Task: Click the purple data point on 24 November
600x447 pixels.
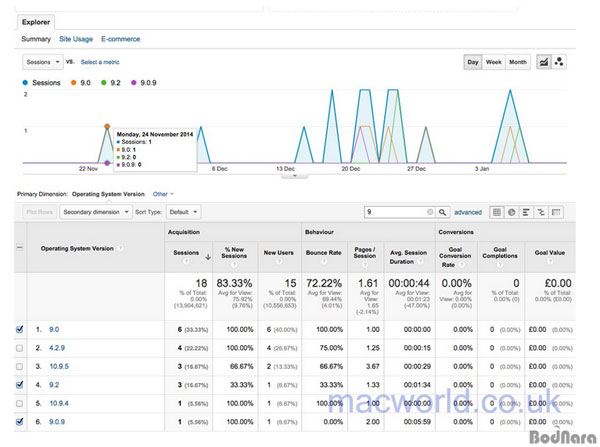Action: pyautogui.click(x=107, y=163)
